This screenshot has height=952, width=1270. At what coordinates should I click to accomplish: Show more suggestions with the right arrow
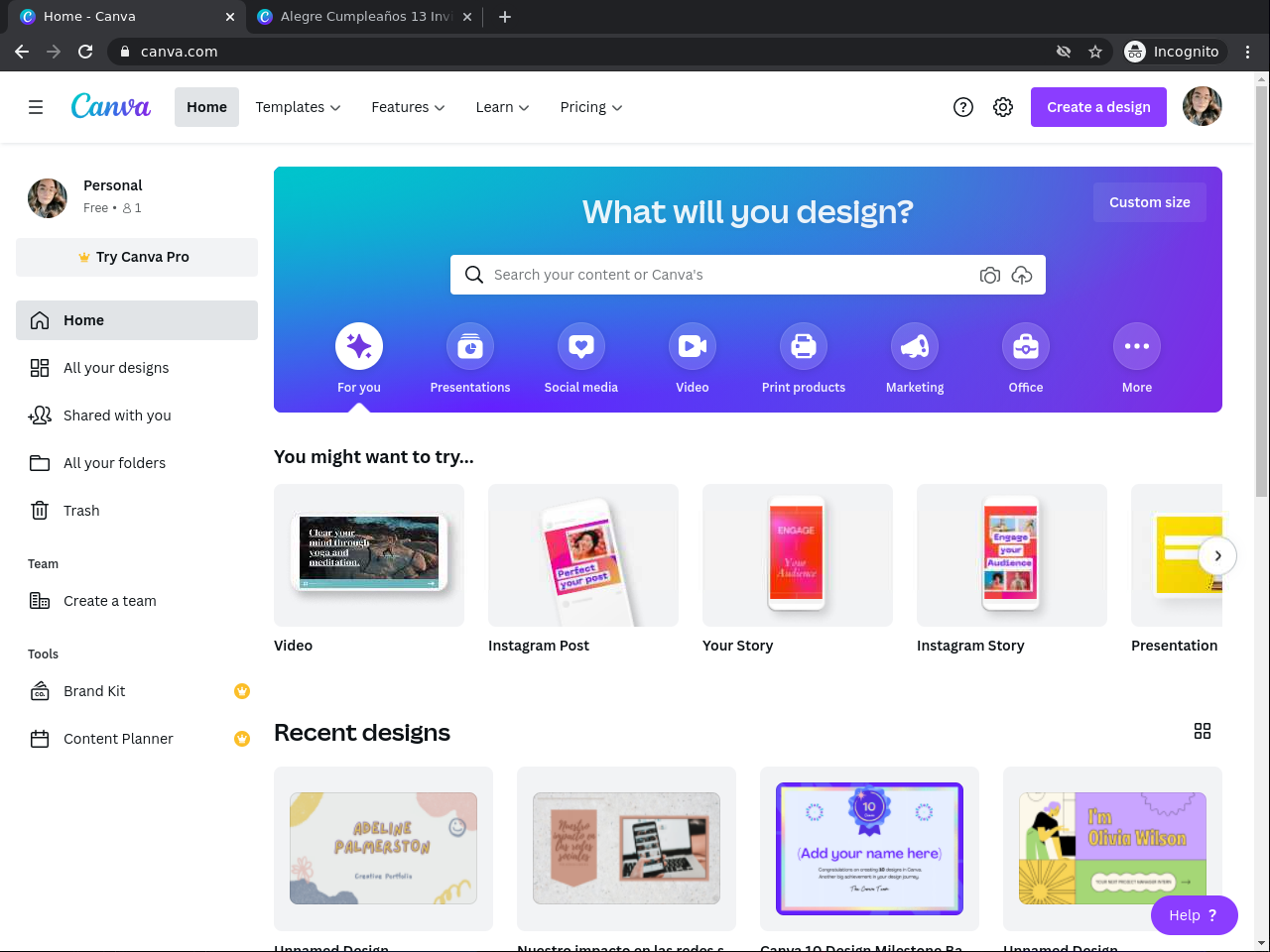tap(1217, 555)
